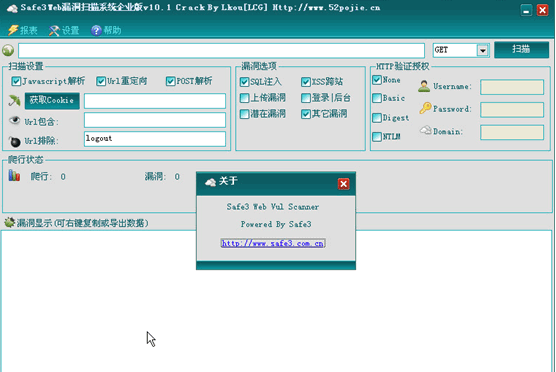556x372 pixels.
Task: Click the bar chart icon beside 爬行
Action: (14, 175)
